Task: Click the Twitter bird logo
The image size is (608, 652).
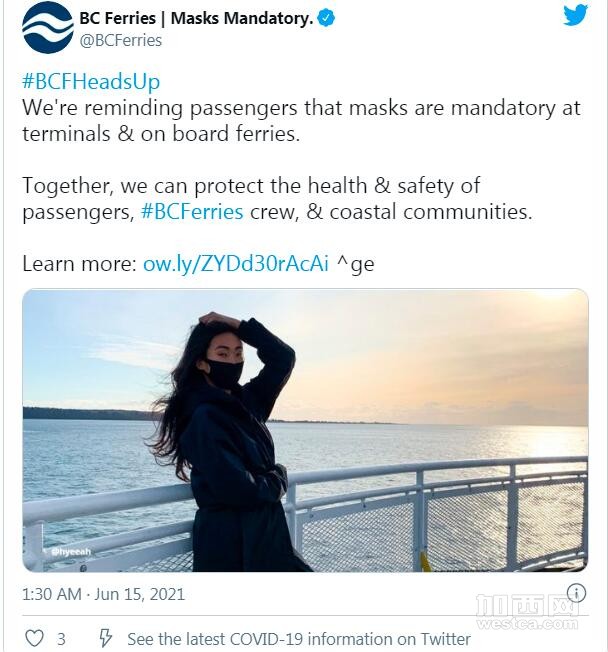Action: [x=576, y=15]
